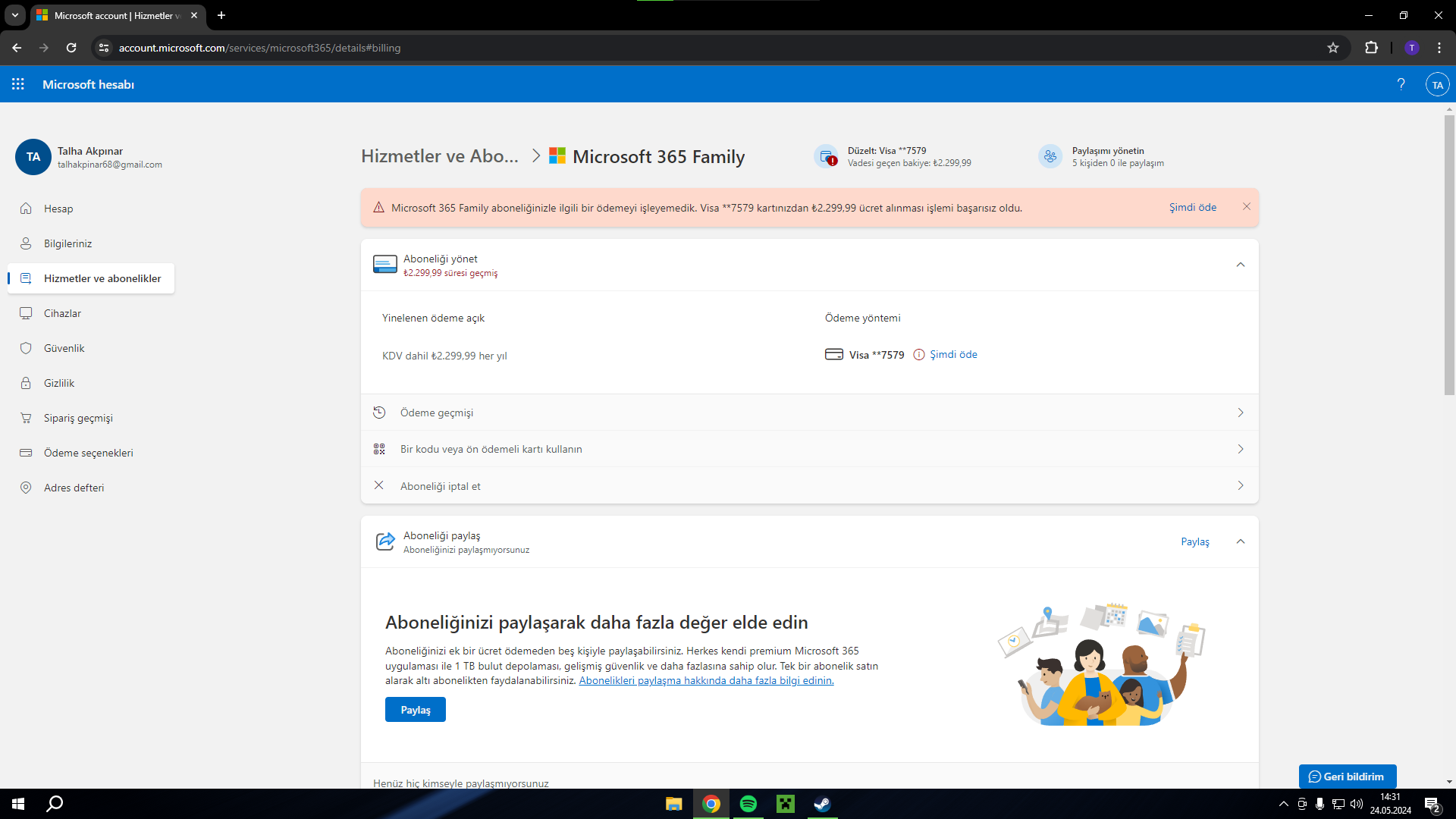Click Şimdi öde link in alert banner

point(1192,207)
